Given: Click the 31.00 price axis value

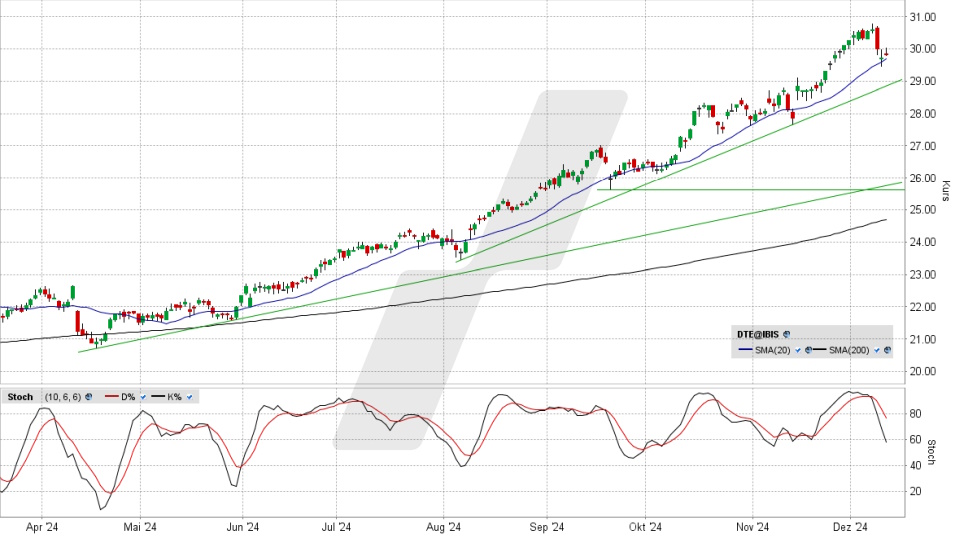Looking at the screenshot, I should click(923, 17).
